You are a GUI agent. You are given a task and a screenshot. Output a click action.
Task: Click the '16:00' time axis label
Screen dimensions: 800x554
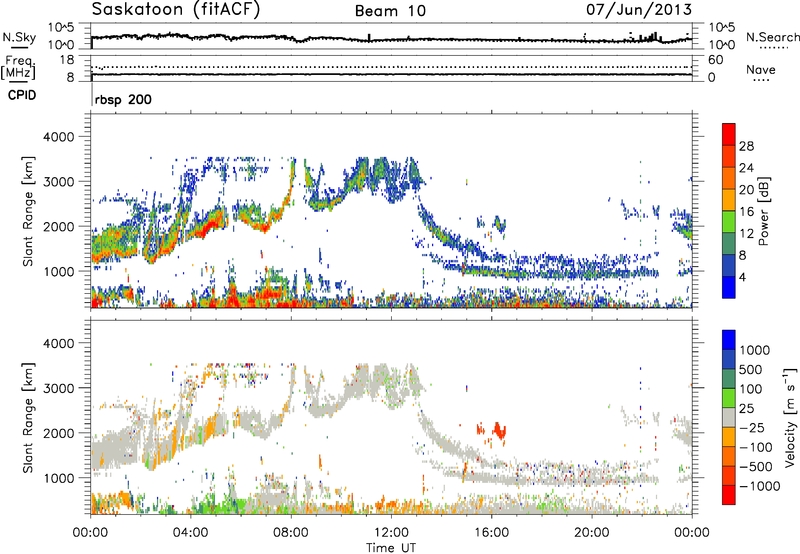click(x=491, y=533)
